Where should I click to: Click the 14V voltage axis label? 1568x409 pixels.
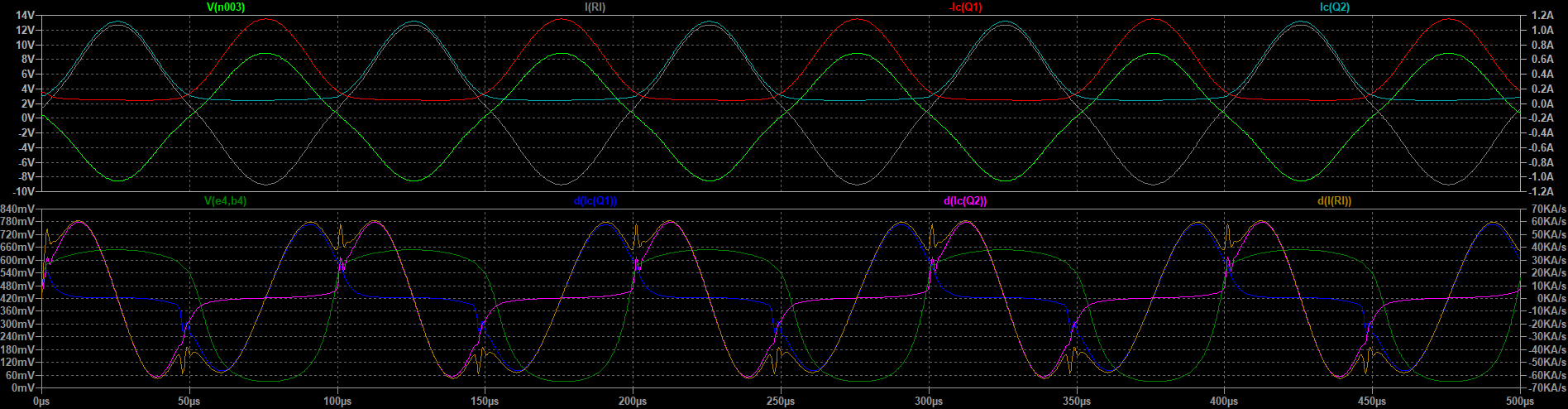(x=25, y=16)
